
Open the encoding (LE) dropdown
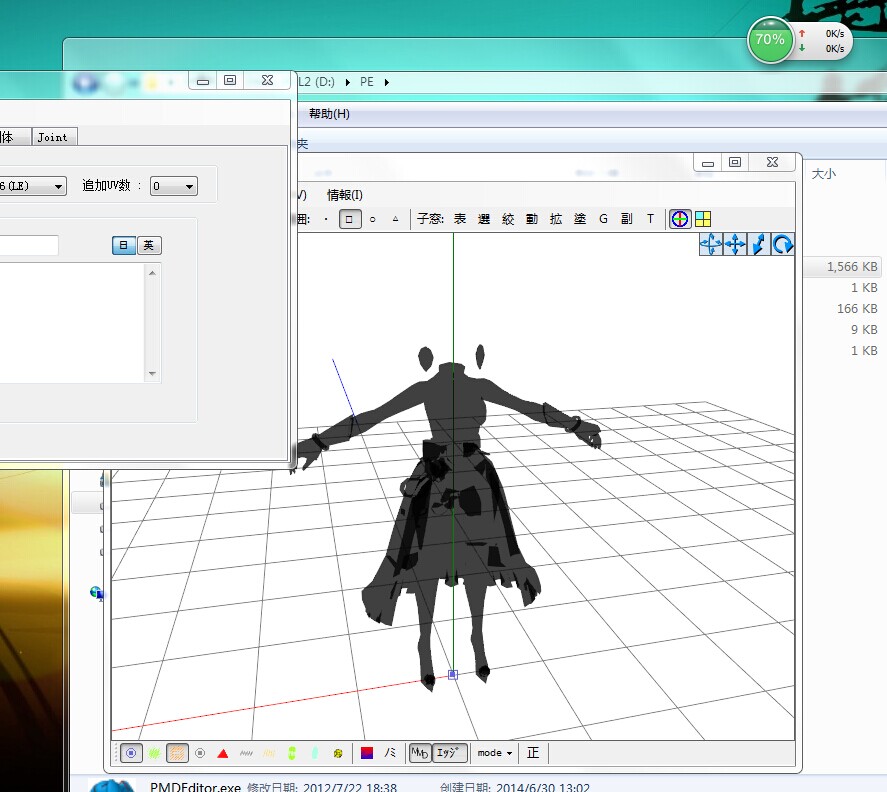pos(33,186)
